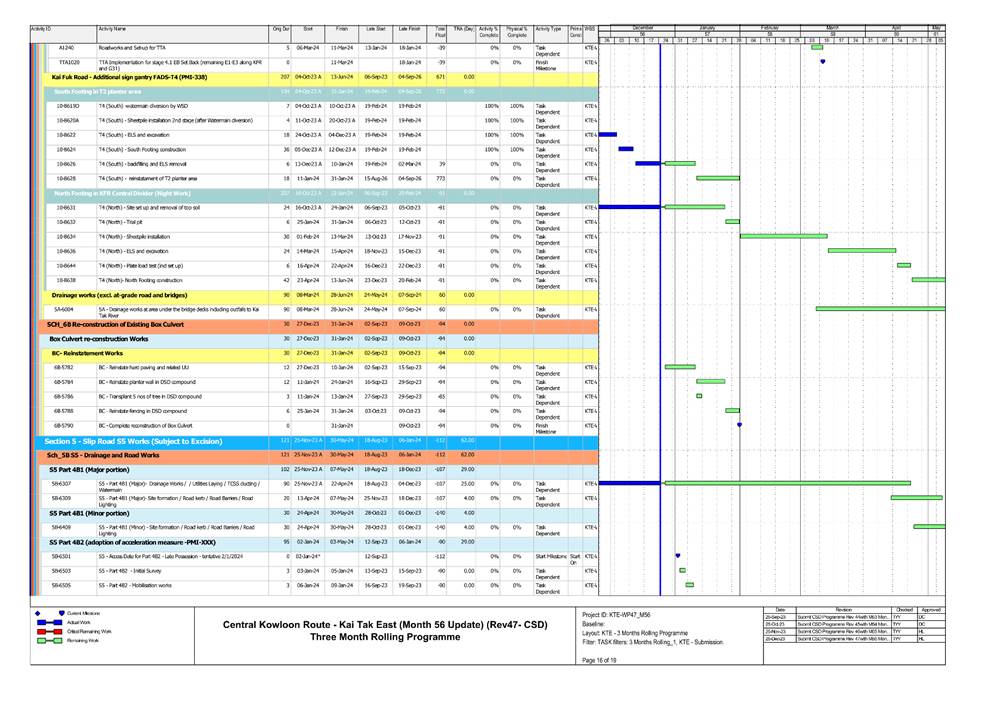1002x708 pixels.
Task: Click the 6B-5790 finish milestone marker
Action: click(739, 425)
